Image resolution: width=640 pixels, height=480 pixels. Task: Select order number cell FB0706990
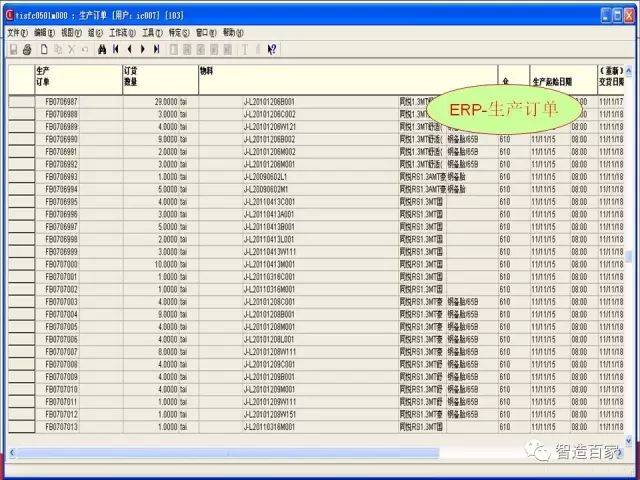click(61, 139)
